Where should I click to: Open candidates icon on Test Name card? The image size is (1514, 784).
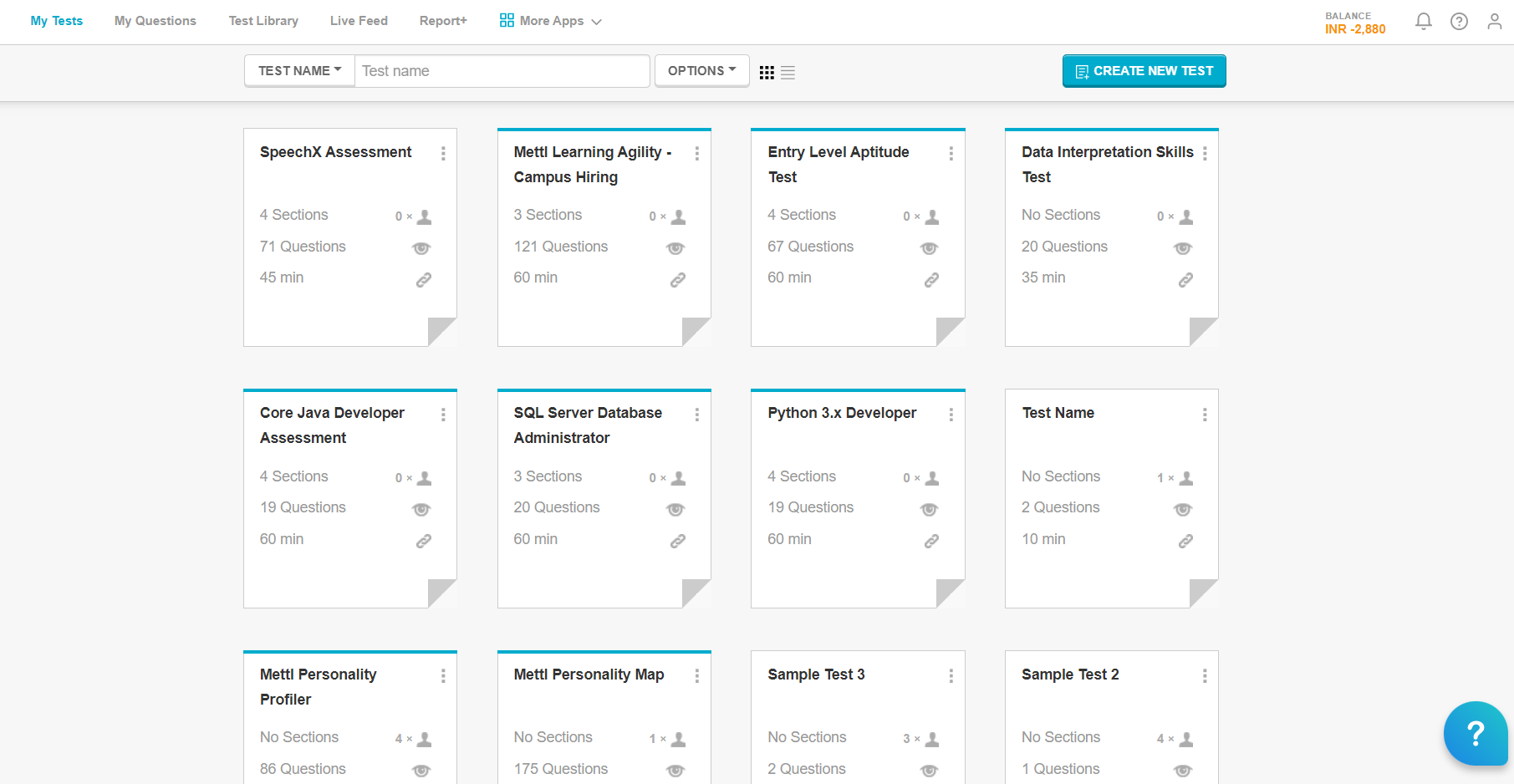coord(1185,478)
